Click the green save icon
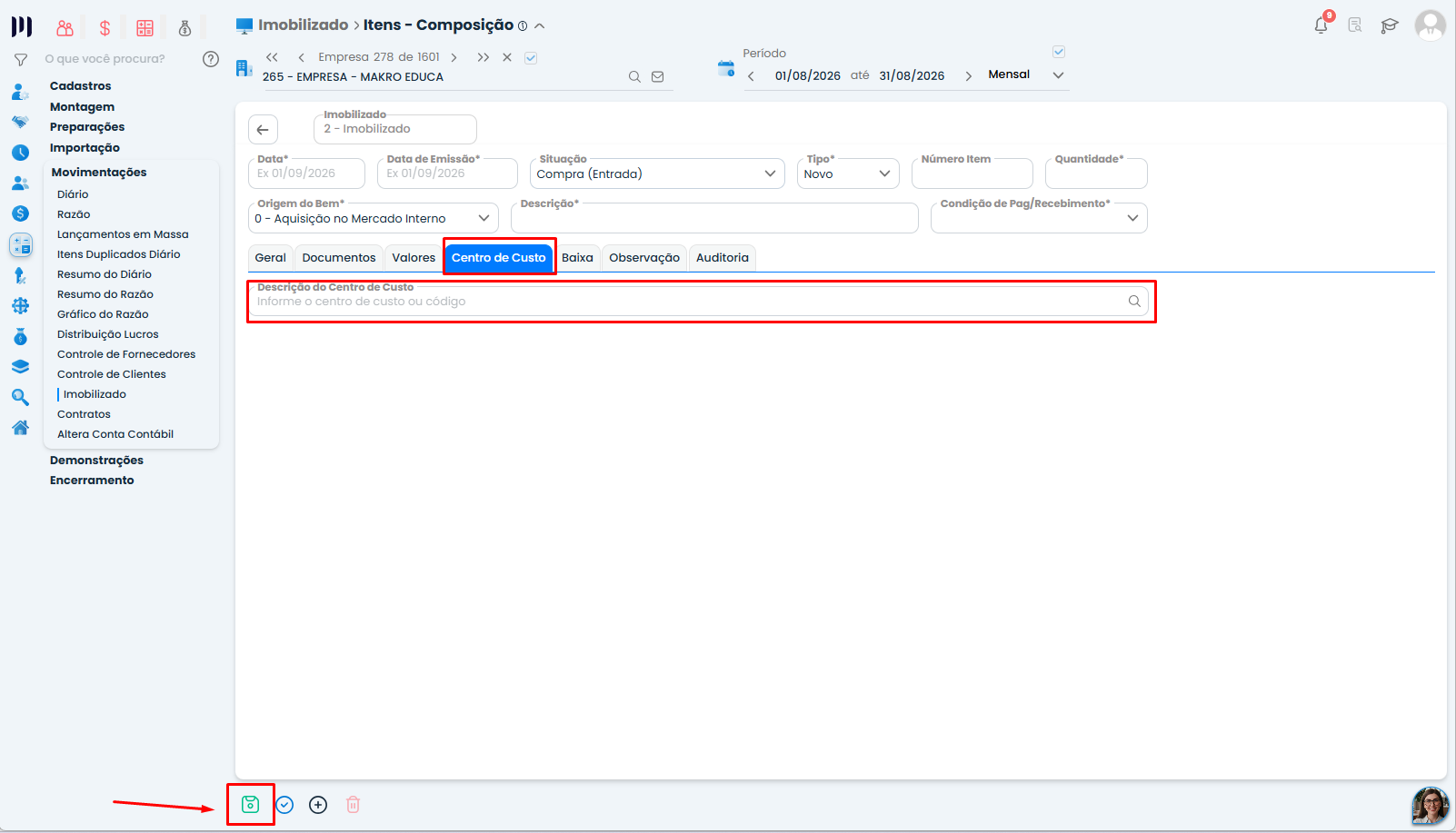Screen dimensions: 1456x833 (250, 804)
